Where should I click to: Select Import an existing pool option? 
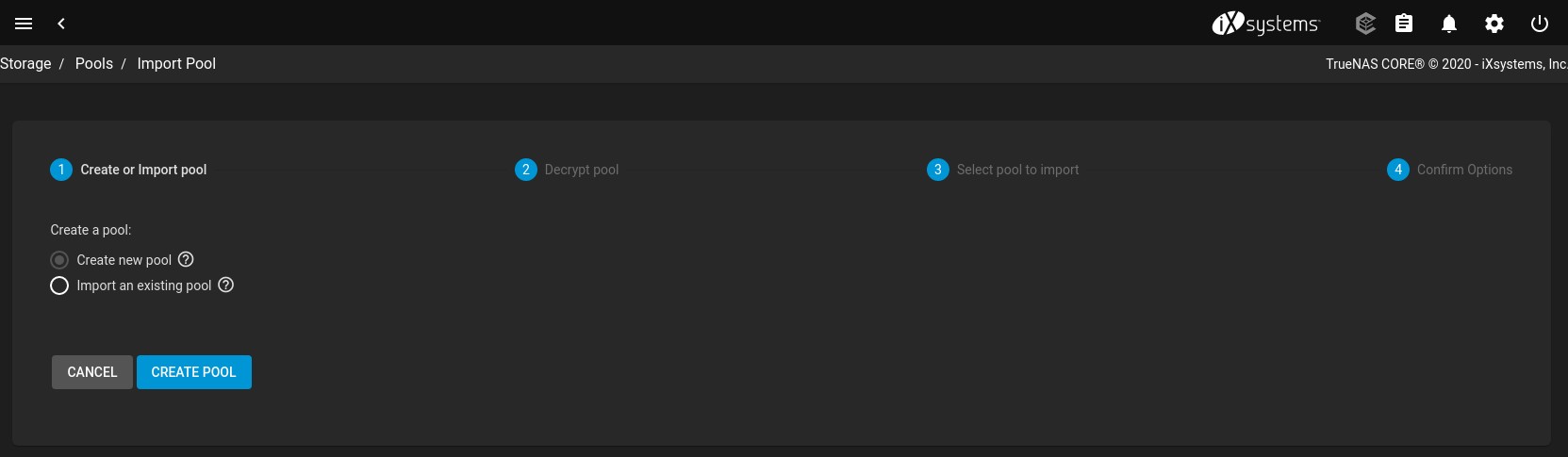(59, 286)
